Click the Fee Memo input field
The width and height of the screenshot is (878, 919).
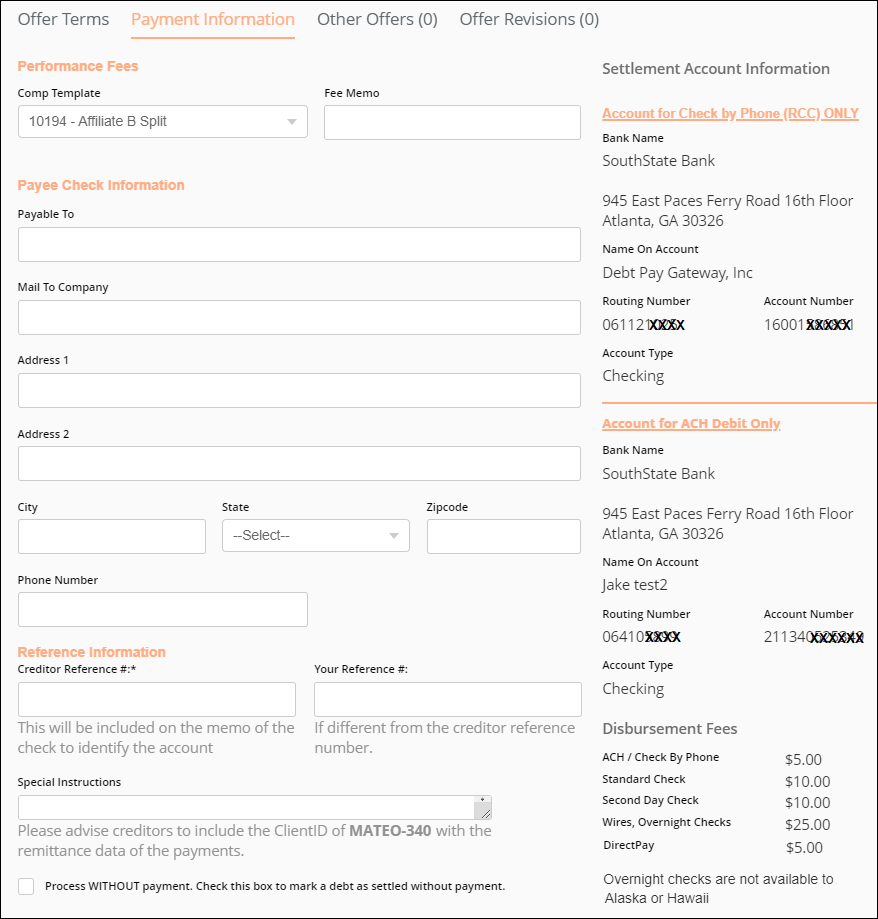(452, 122)
